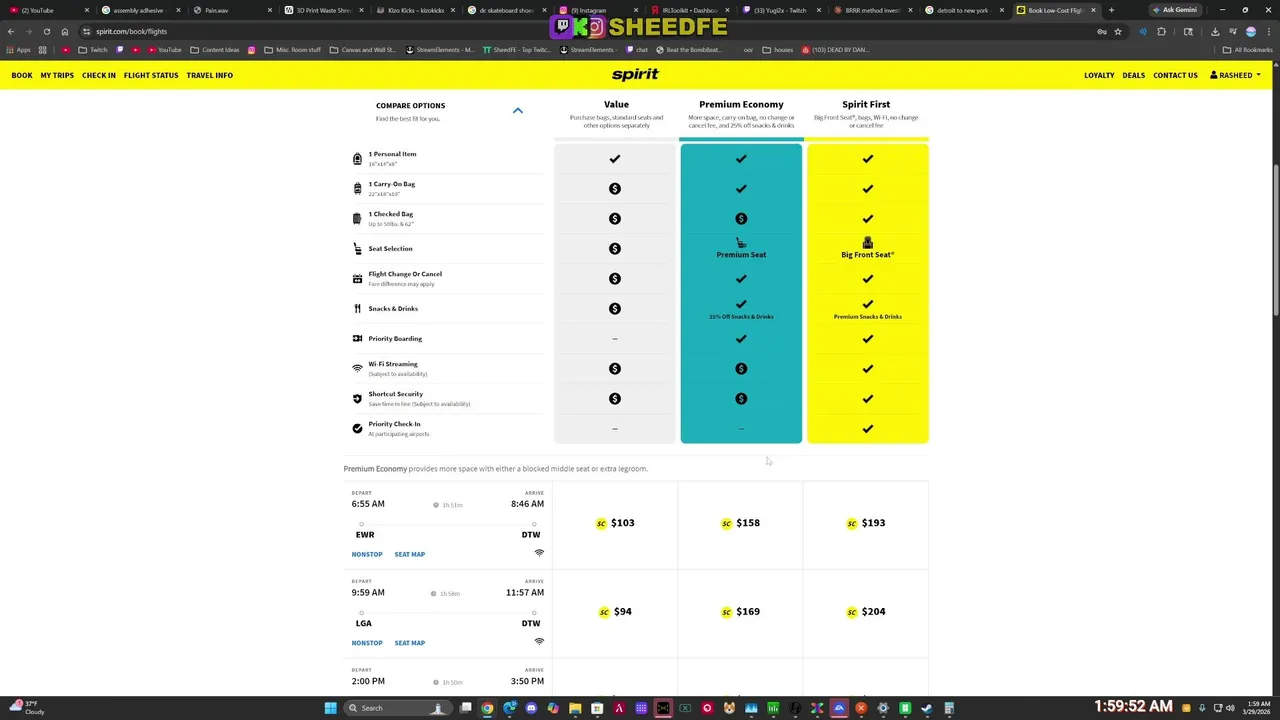Image resolution: width=1280 pixels, height=720 pixels.
Task: Open the Contact Us link
Action: click(x=1175, y=75)
